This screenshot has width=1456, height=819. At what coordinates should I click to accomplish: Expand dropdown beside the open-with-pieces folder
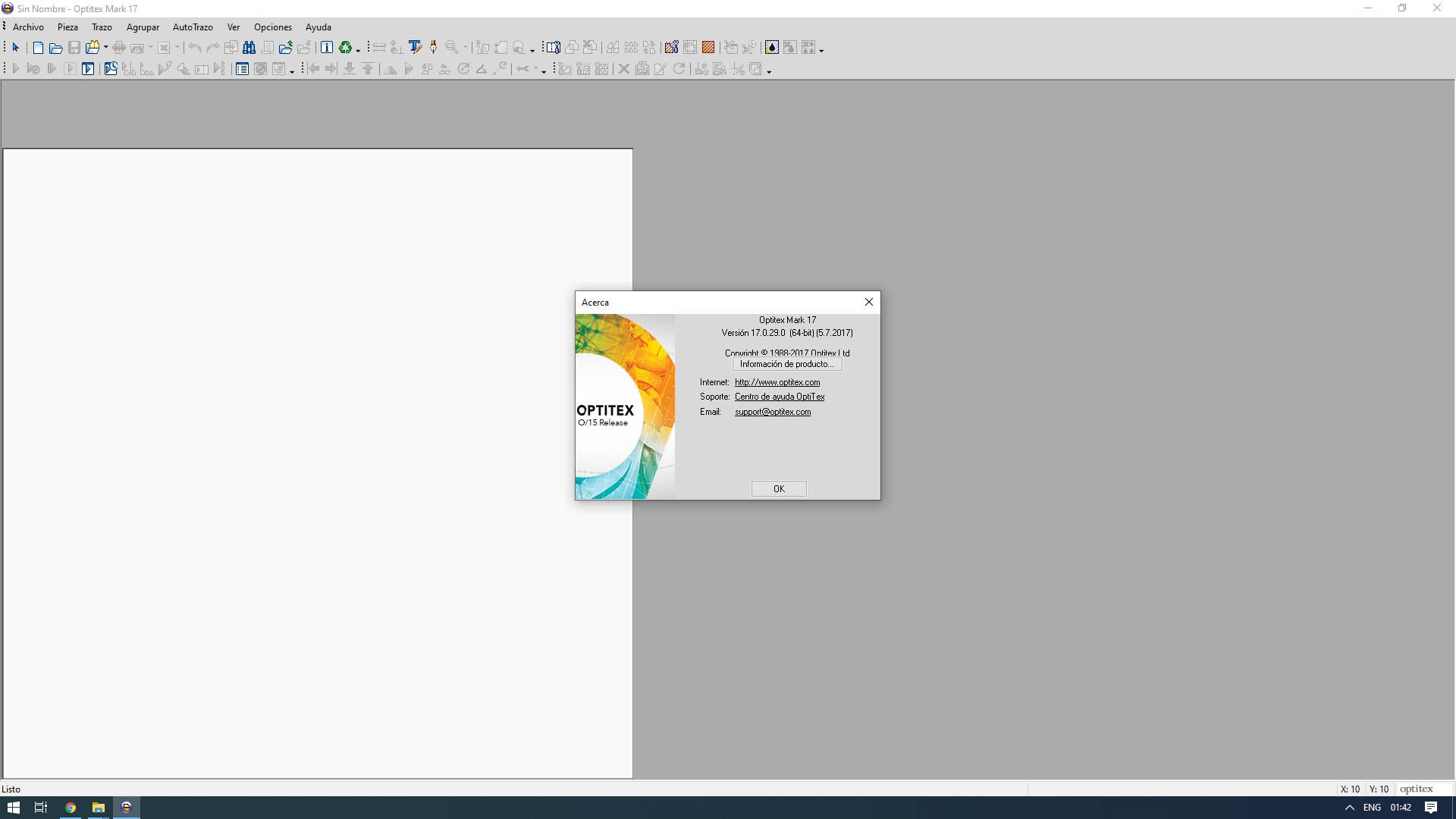(x=105, y=48)
